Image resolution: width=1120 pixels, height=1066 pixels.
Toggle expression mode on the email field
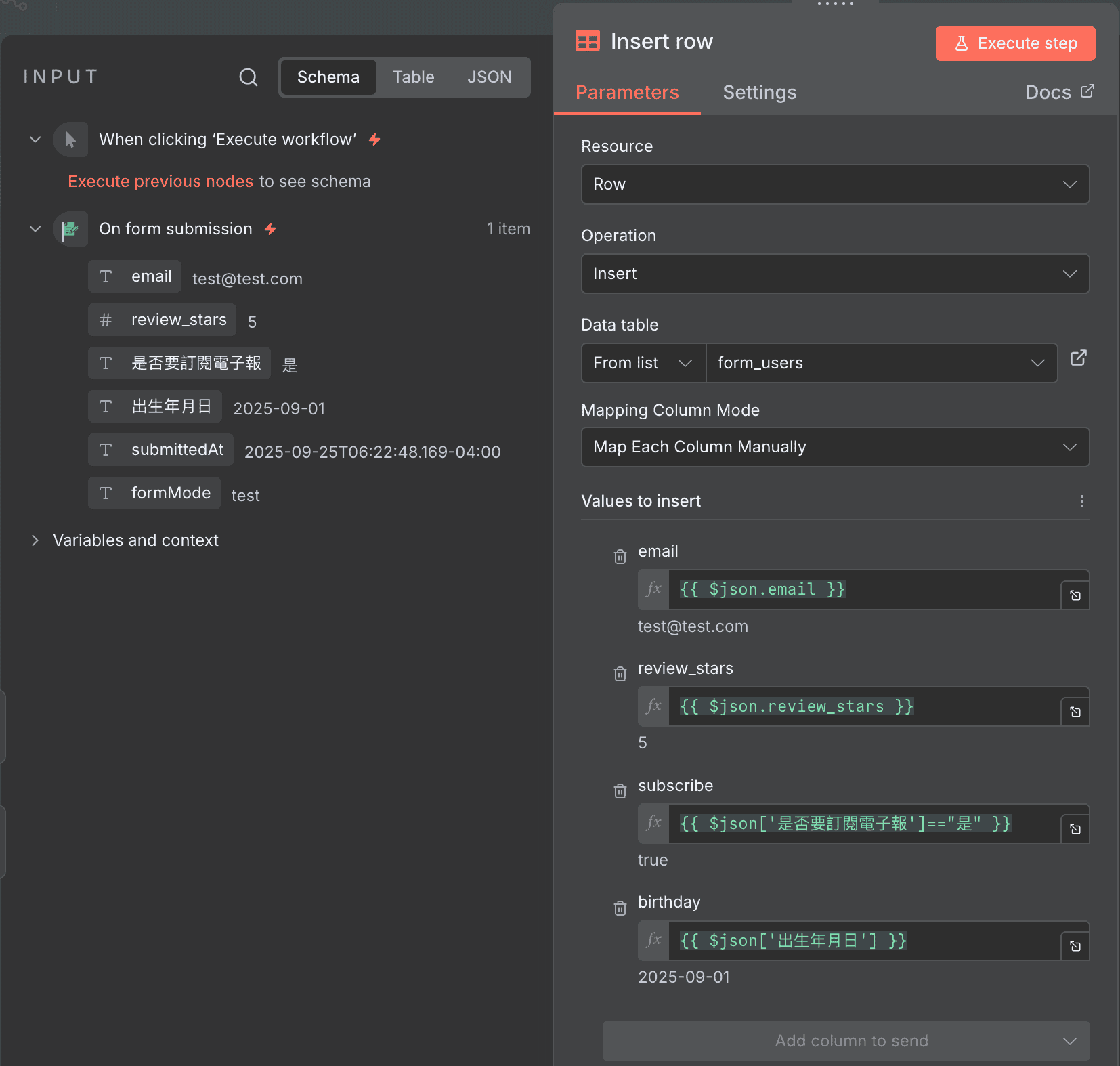(x=653, y=589)
